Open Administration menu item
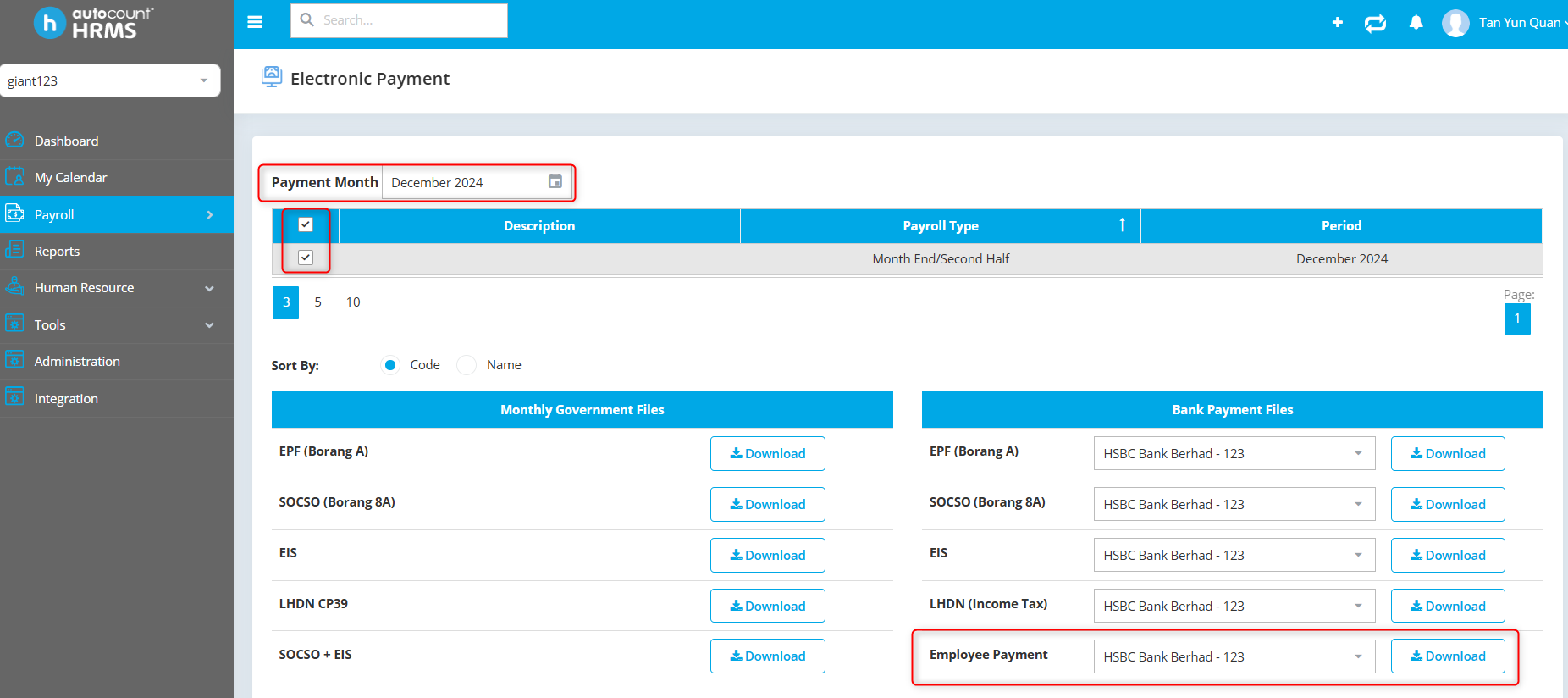This screenshot has width=1568, height=698. click(117, 361)
